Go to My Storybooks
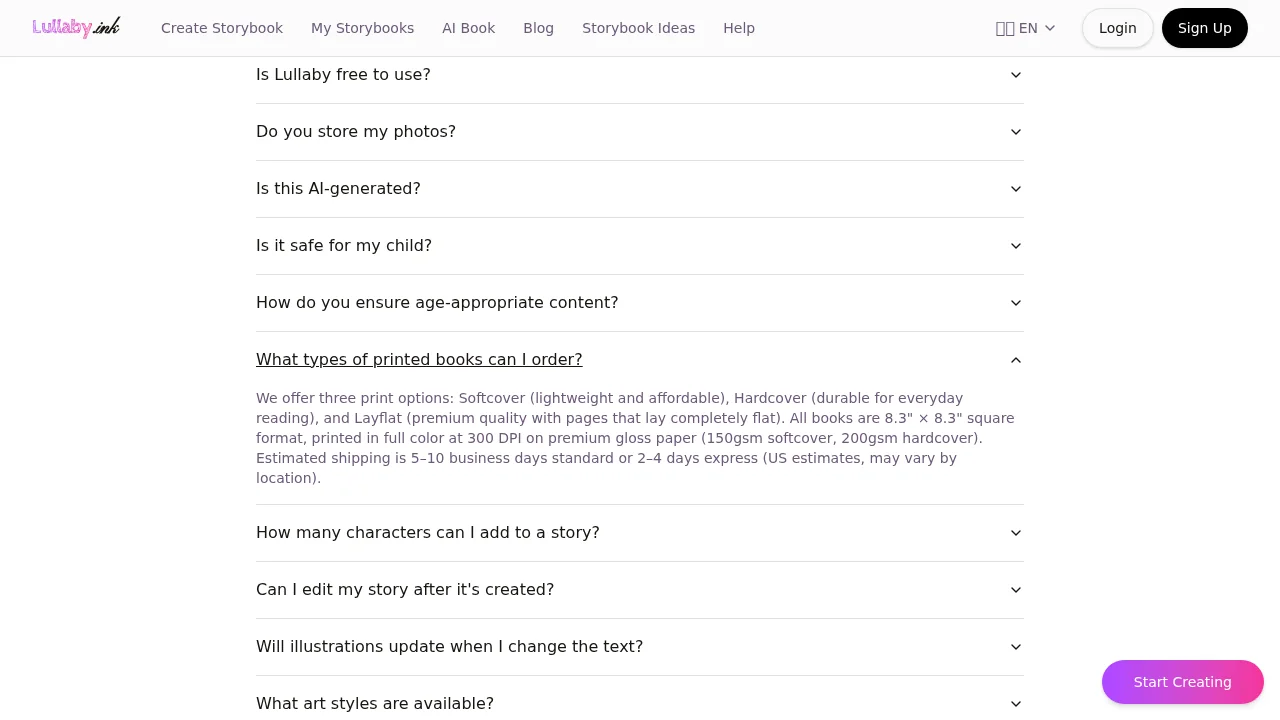Viewport: 1280px width, 720px height. (x=362, y=28)
